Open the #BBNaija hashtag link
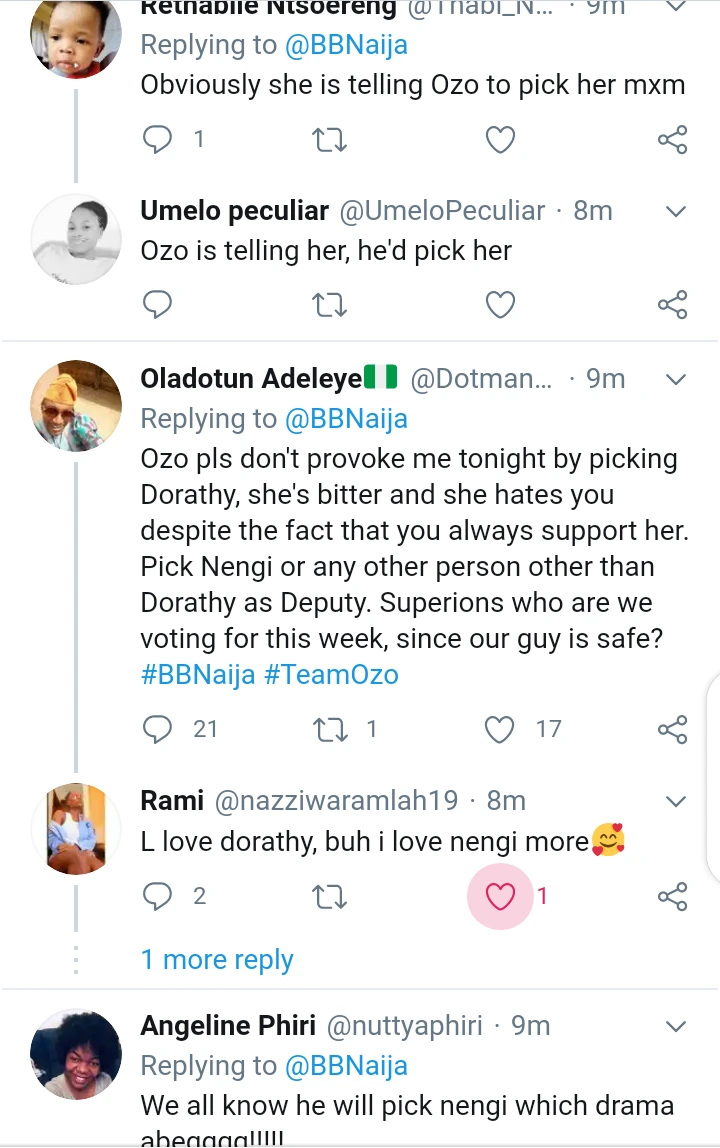Screen dimensions: 720x1148 (196, 674)
